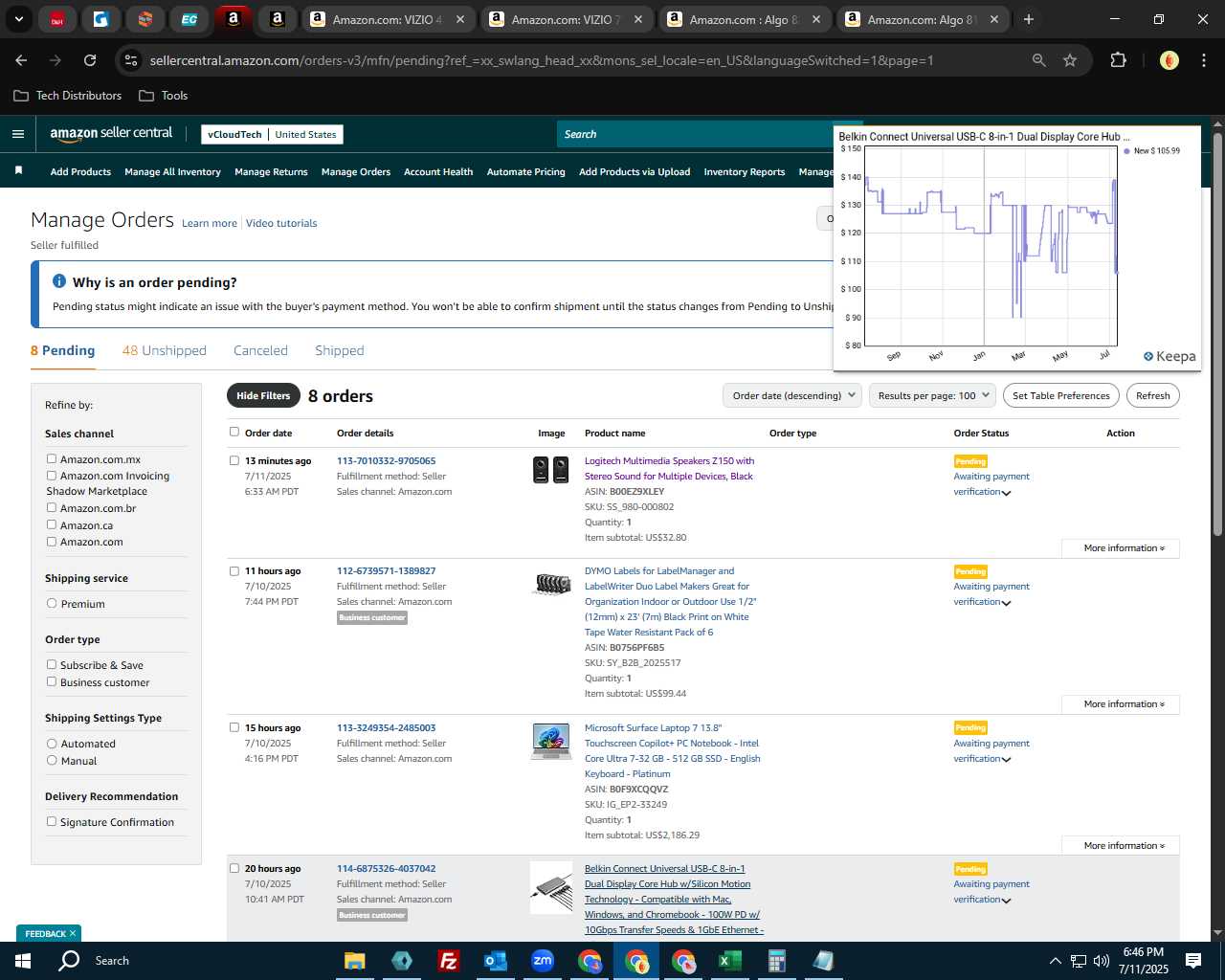Viewport: 1225px width, 980px height.
Task: Open the Manage All Inventory menu item
Action: [172, 171]
